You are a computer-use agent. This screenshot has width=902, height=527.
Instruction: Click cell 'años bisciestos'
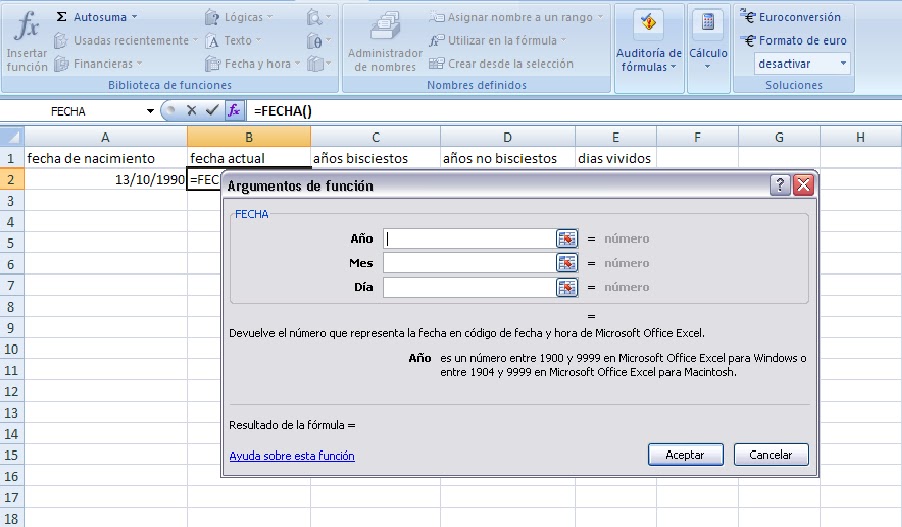coord(376,158)
